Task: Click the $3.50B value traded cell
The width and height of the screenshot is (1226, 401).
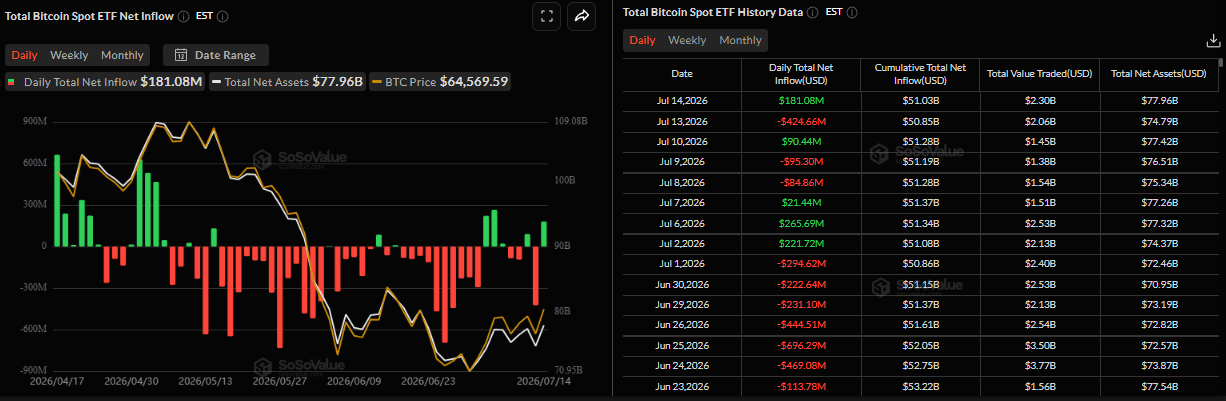Action: [1038, 346]
